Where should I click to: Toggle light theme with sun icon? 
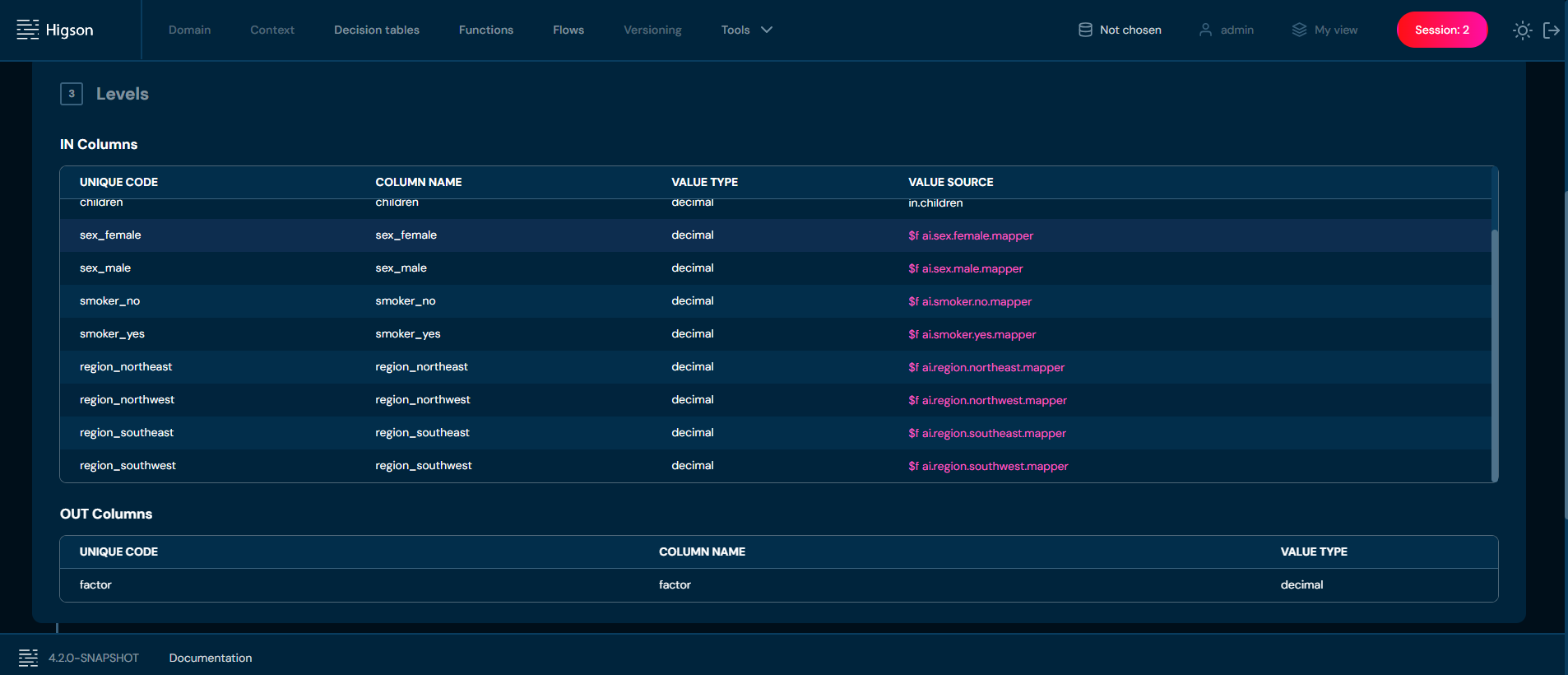[x=1522, y=30]
